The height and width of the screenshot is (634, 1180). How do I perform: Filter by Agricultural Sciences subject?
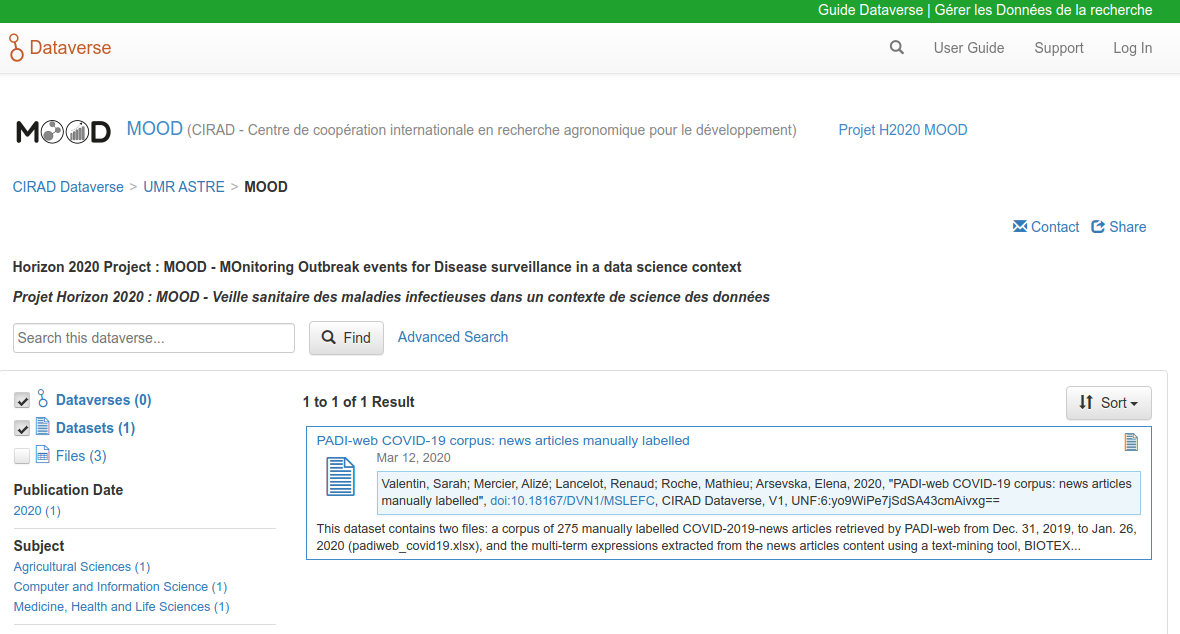(81, 567)
